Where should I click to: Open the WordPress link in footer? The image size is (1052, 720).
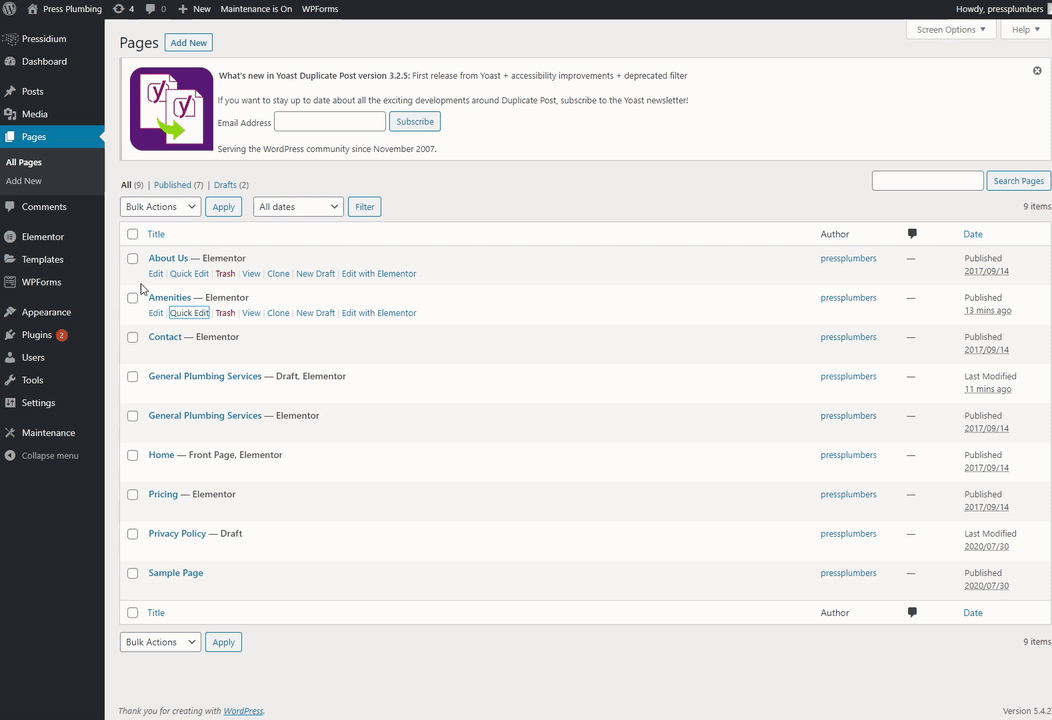click(244, 711)
